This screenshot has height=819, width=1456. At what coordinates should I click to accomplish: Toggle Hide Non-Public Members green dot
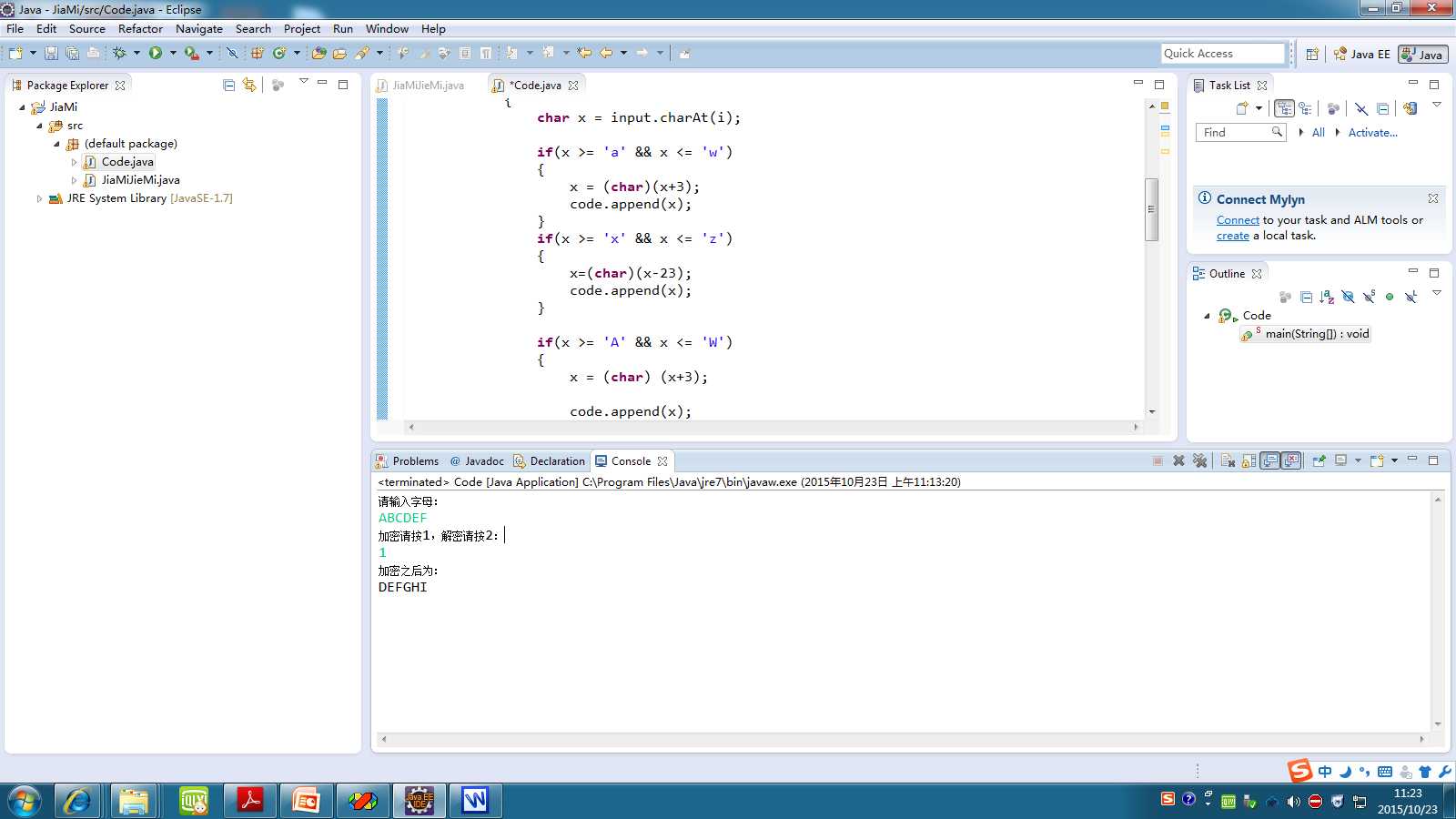(x=1390, y=297)
